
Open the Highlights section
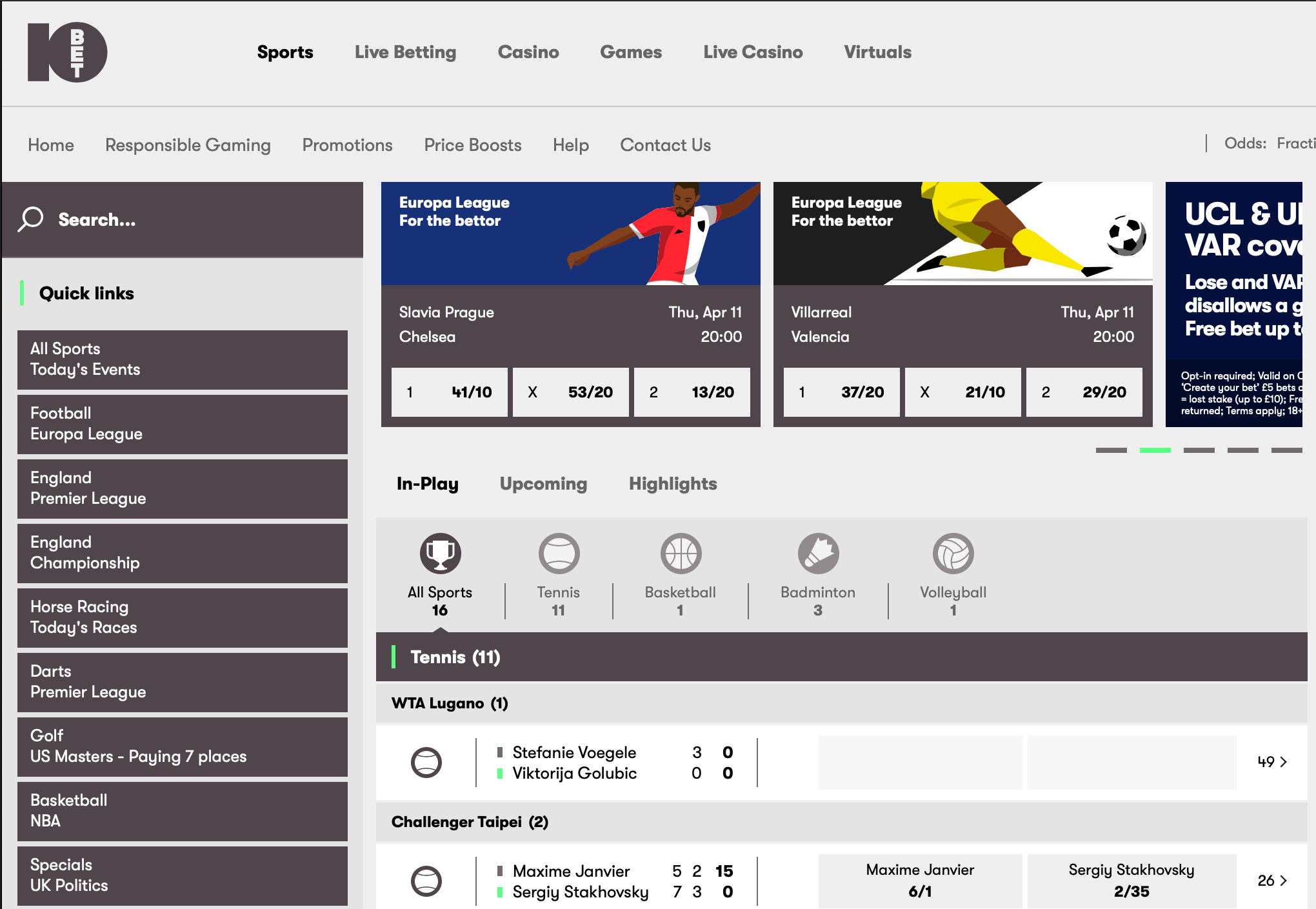click(673, 483)
